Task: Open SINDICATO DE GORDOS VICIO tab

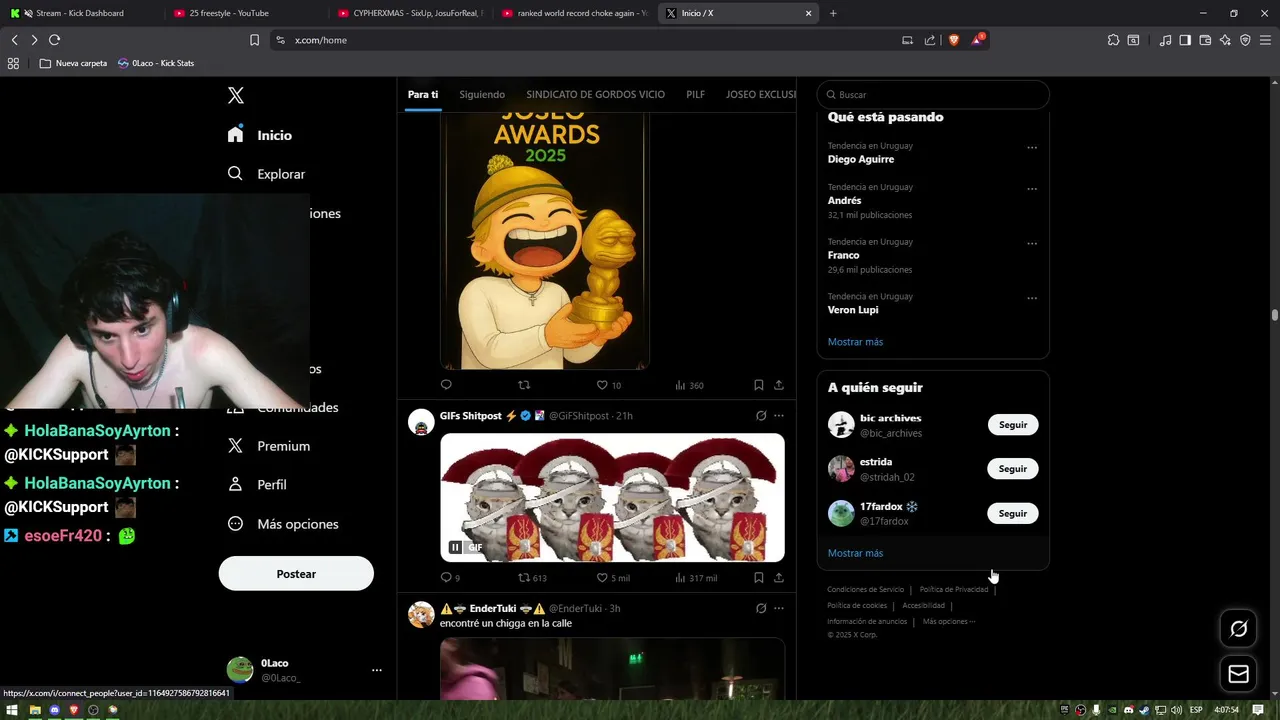Action: pos(595,94)
